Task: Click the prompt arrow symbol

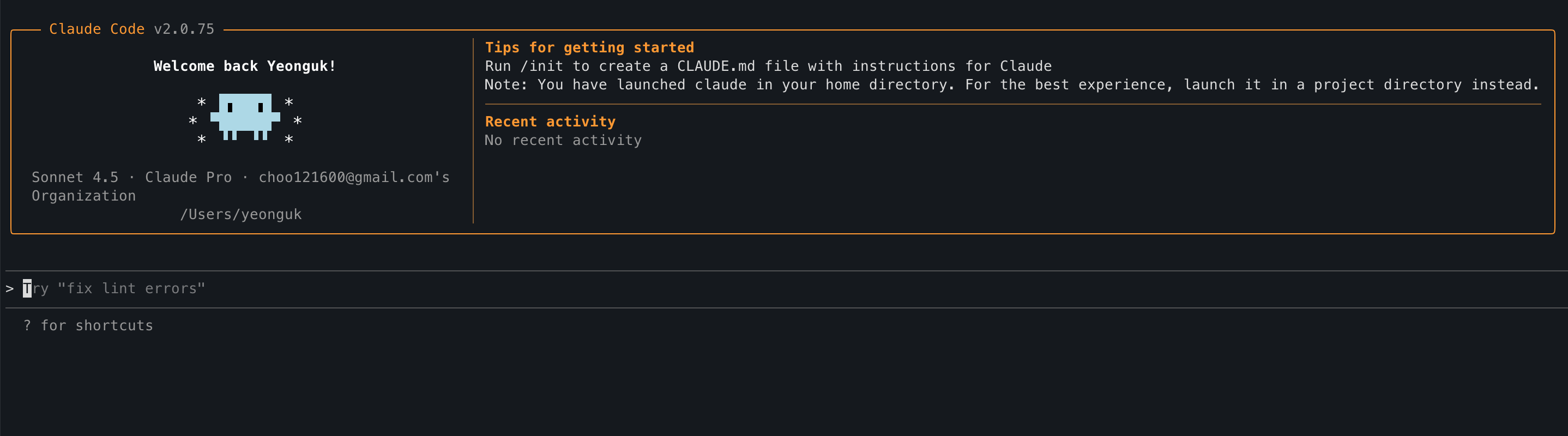Action: pyautogui.click(x=10, y=288)
